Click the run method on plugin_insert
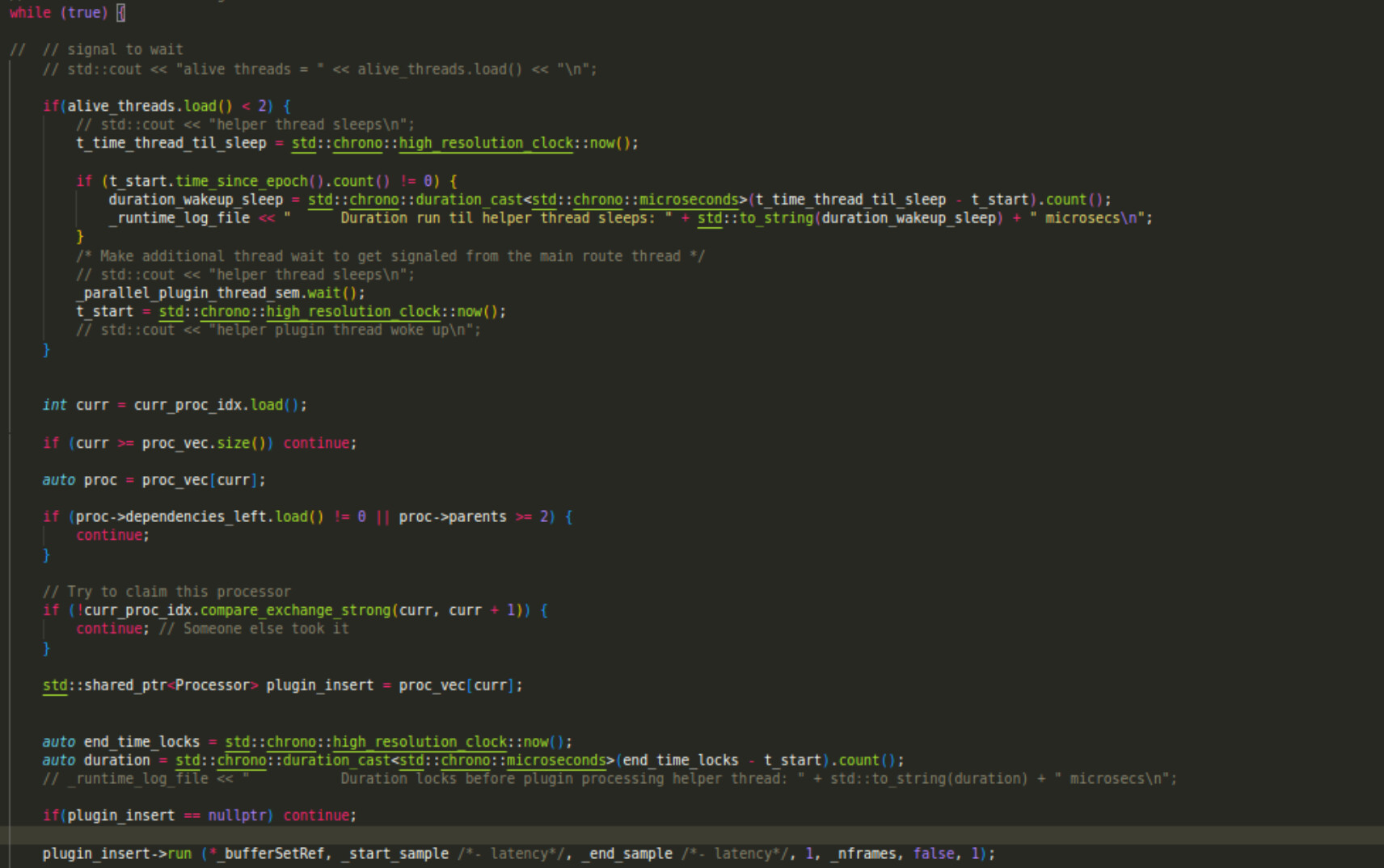Screen dimensions: 1384x868 point(179,854)
